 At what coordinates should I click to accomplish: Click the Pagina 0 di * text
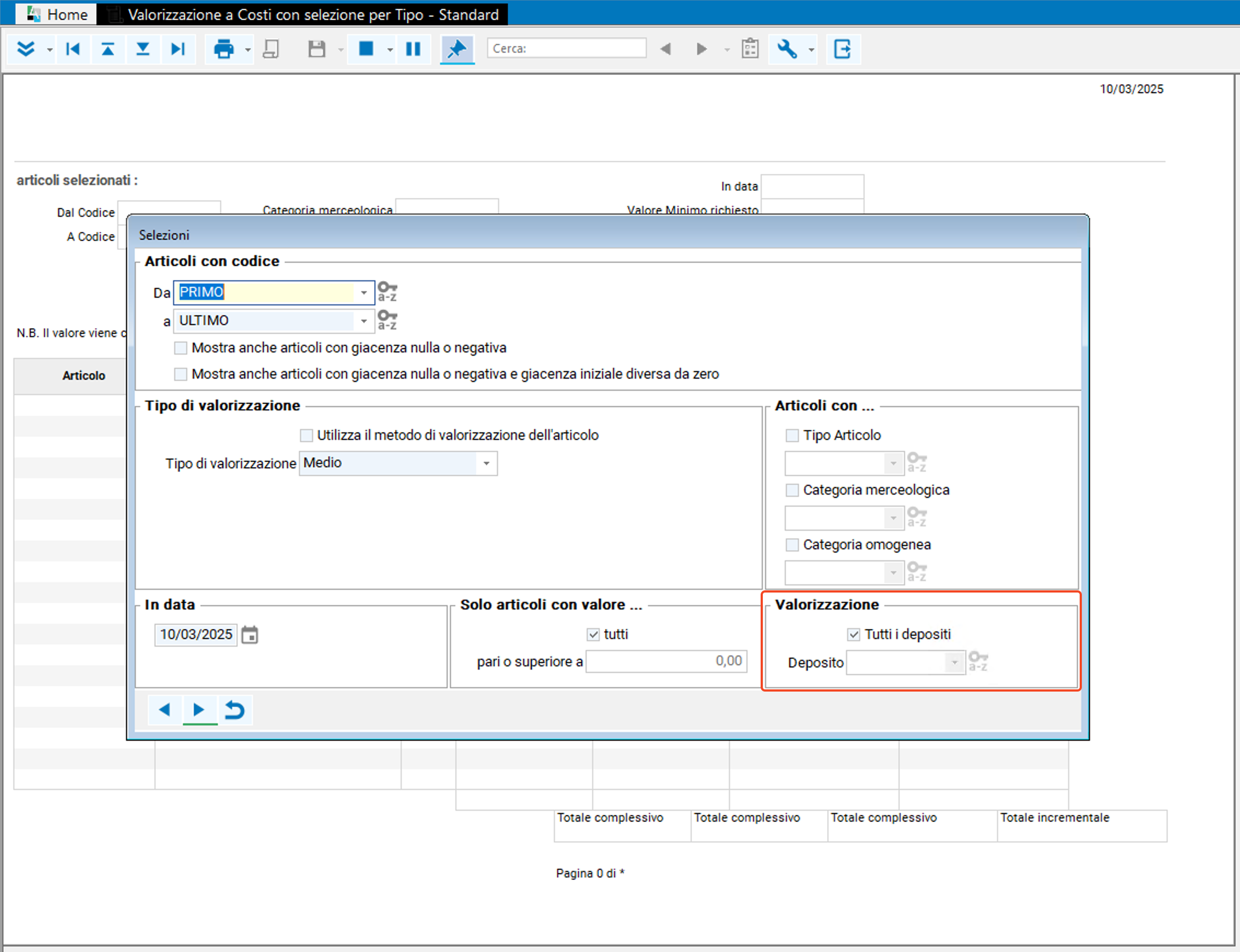tap(590, 873)
